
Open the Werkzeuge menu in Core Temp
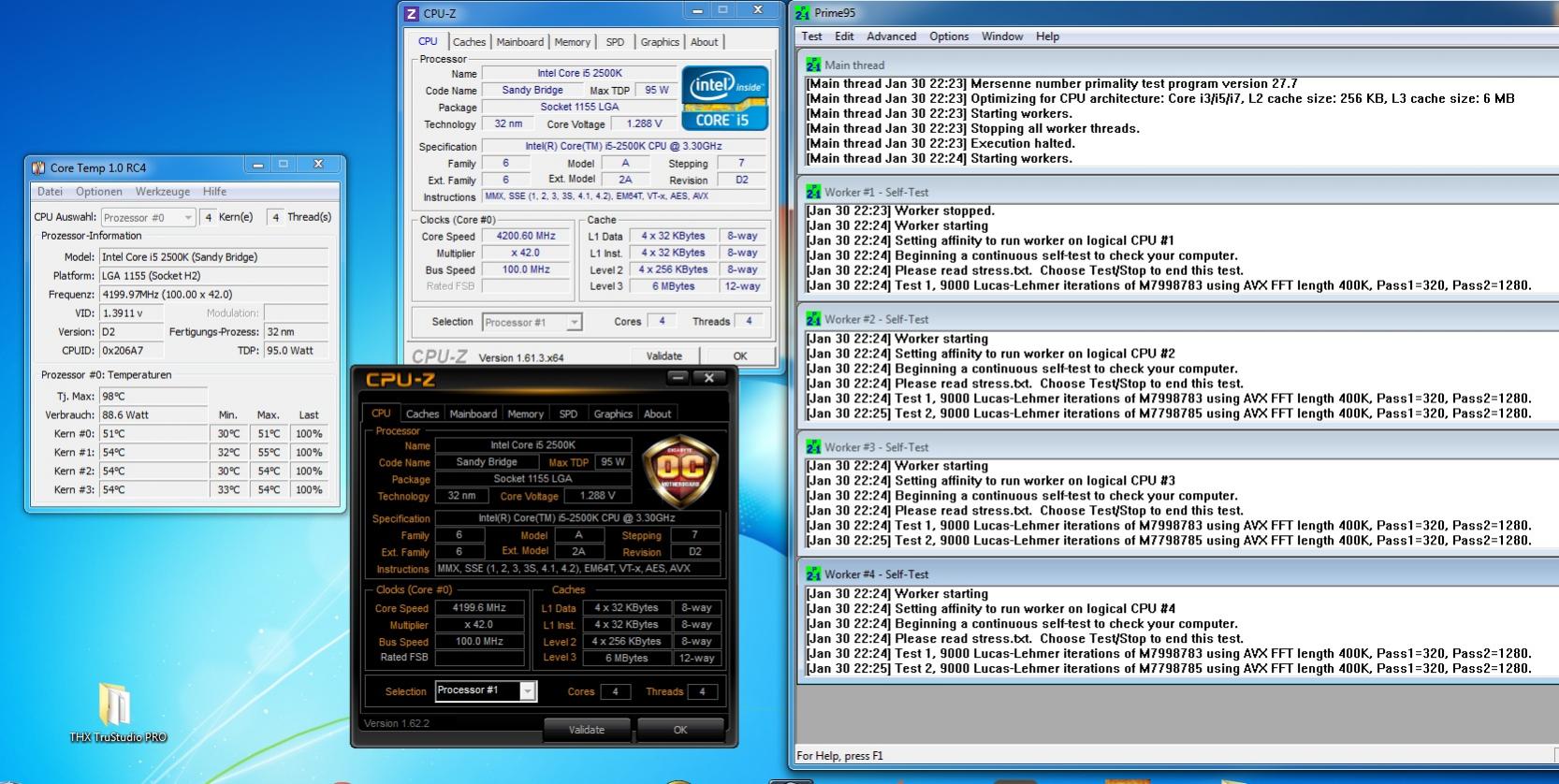(x=163, y=192)
